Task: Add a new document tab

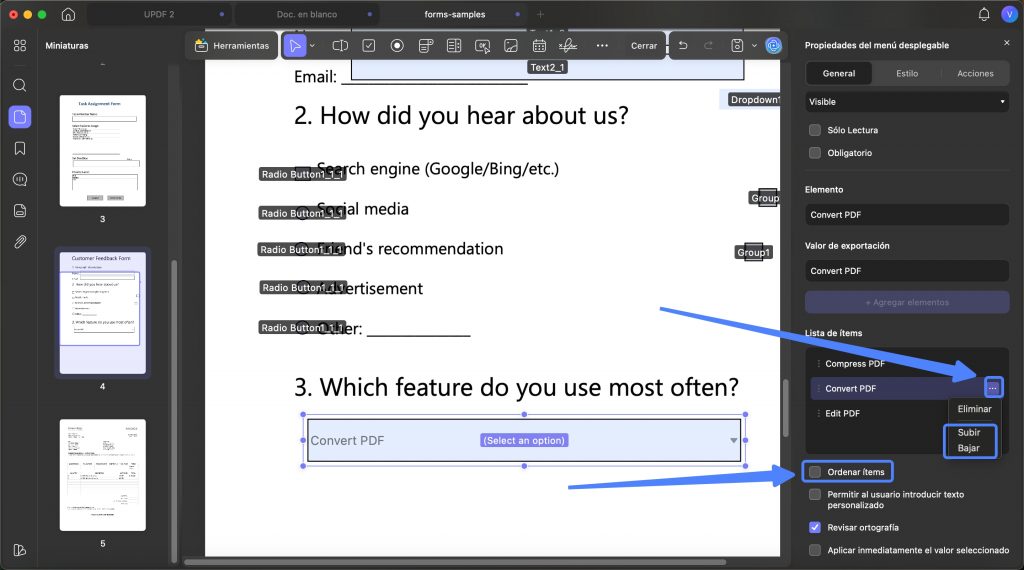Action: (540, 14)
